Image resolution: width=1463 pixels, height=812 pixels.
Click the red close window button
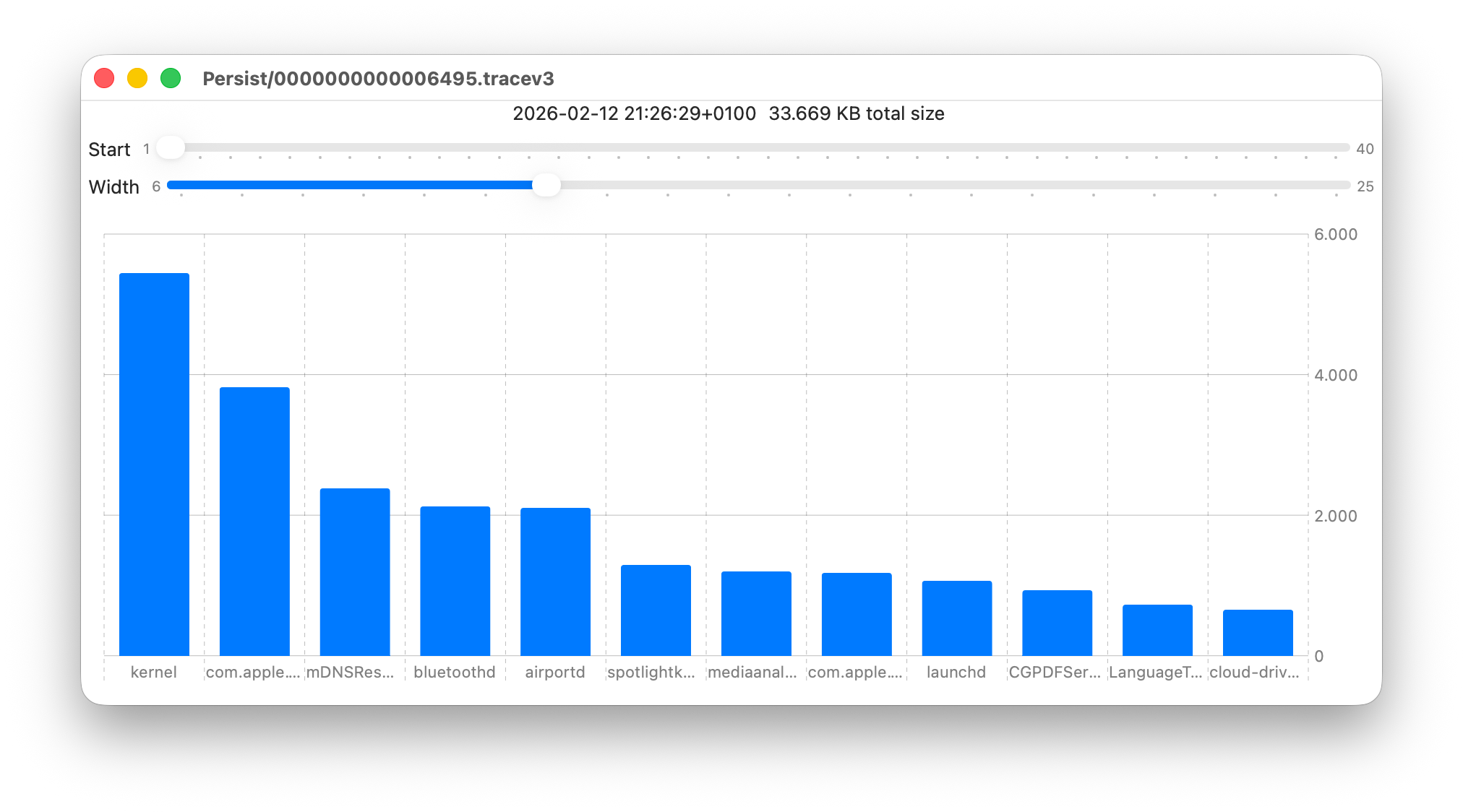(104, 78)
